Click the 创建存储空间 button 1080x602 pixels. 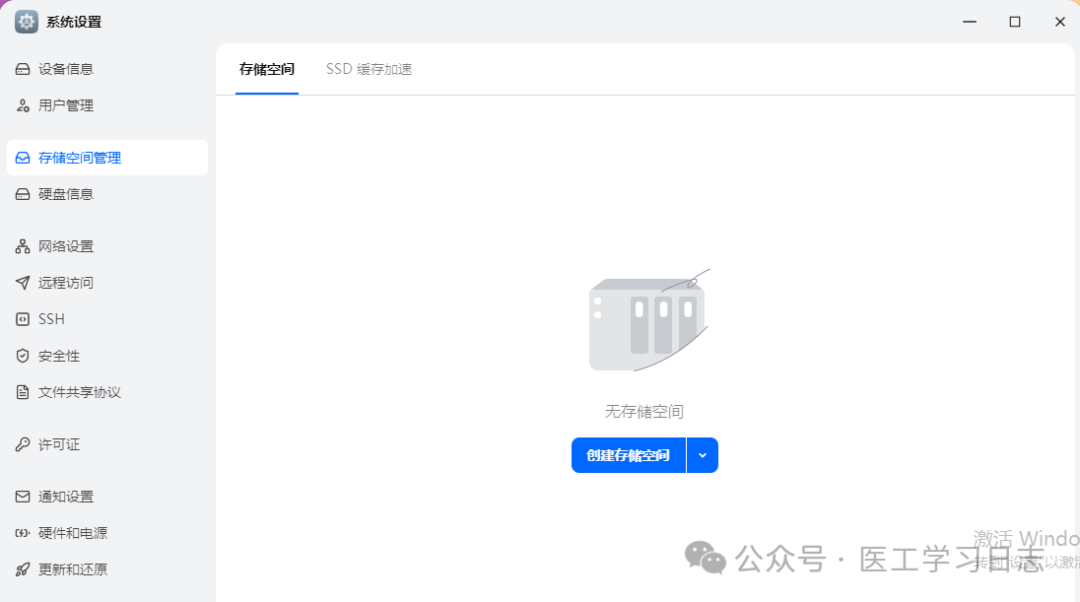tap(628, 455)
